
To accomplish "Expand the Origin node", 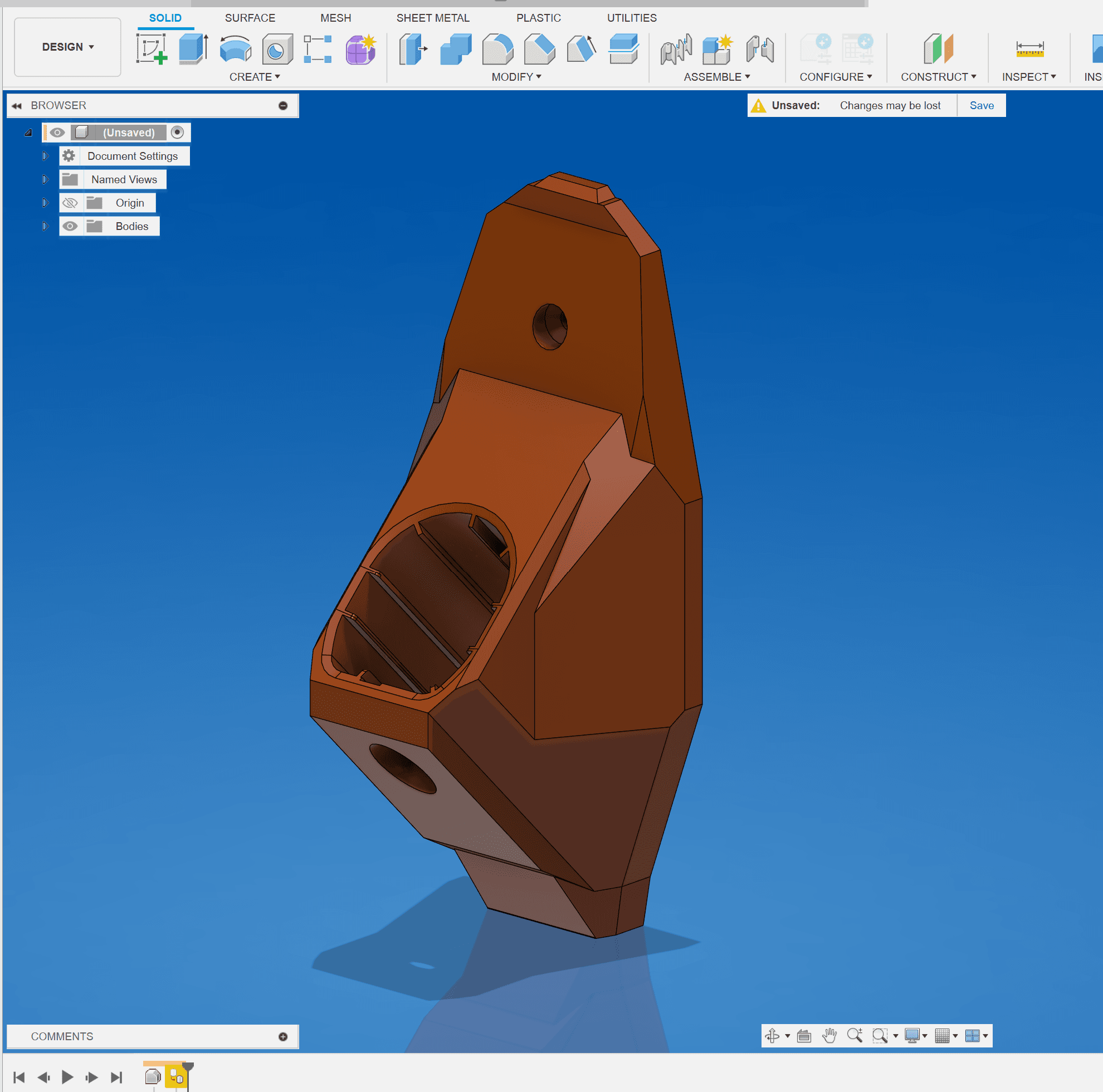I will click(45, 203).
